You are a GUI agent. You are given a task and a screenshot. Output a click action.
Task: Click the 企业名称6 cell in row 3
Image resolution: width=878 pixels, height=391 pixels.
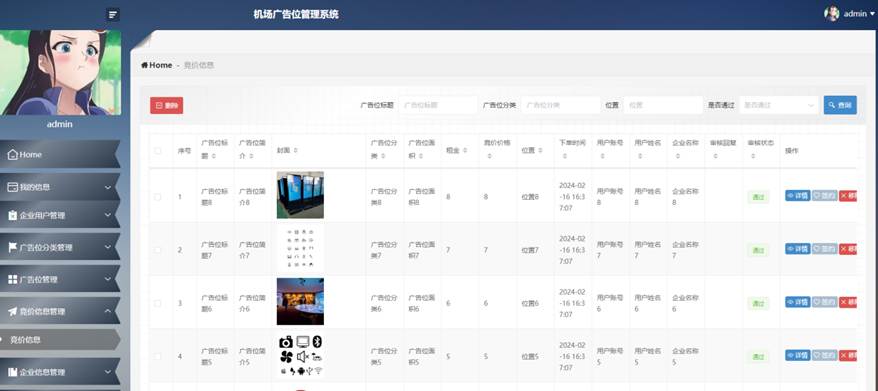coord(685,303)
